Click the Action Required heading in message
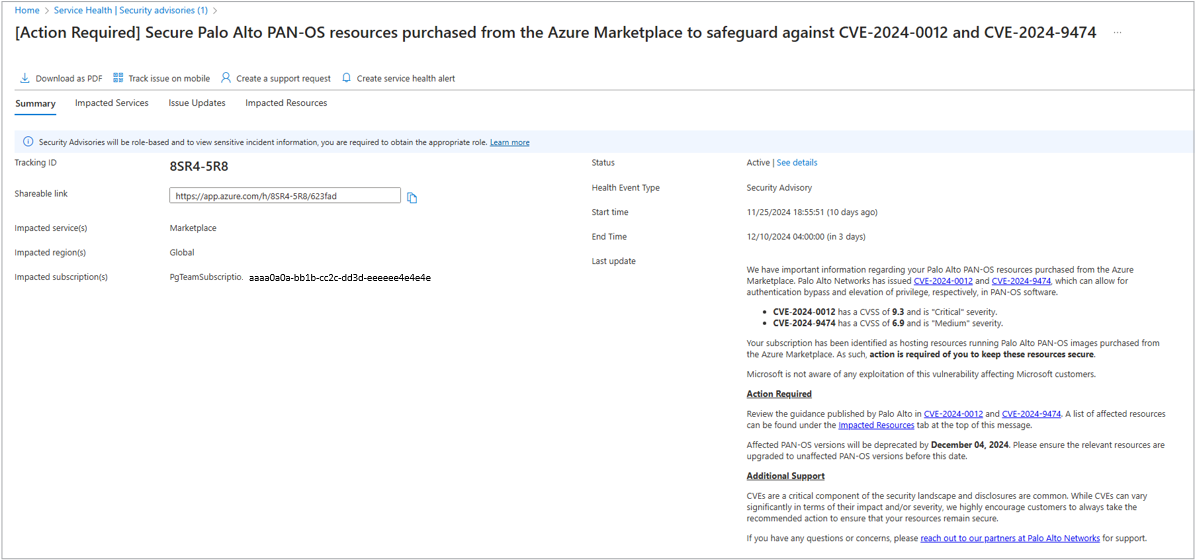The image size is (1195, 560). point(779,394)
